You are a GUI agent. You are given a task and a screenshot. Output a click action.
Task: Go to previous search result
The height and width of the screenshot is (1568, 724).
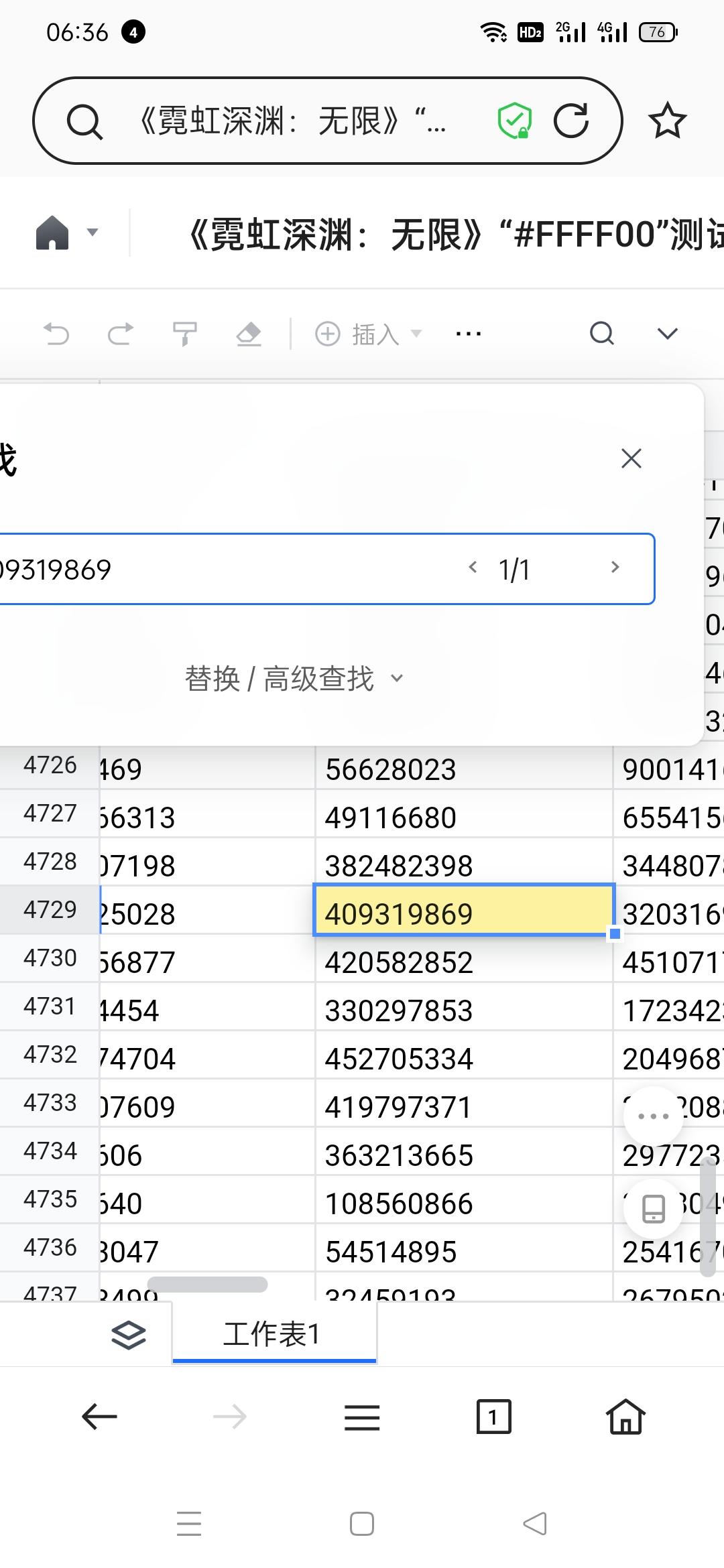pos(473,568)
